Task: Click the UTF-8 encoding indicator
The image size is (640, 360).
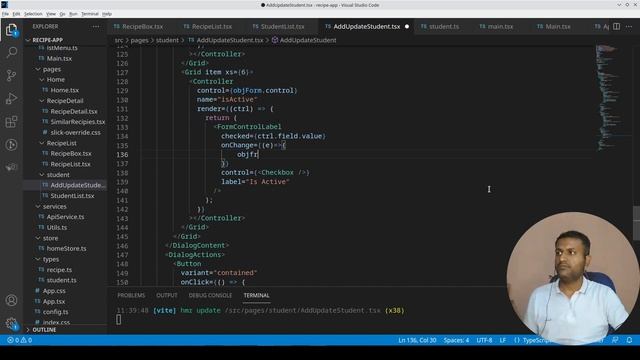Action: point(484,340)
